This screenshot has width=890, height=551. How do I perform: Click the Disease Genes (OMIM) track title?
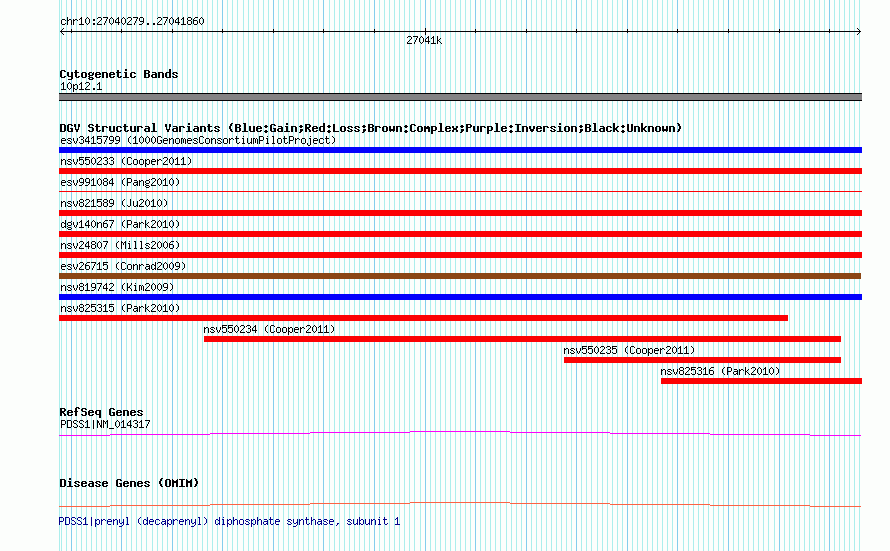click(x=129, y=483)
